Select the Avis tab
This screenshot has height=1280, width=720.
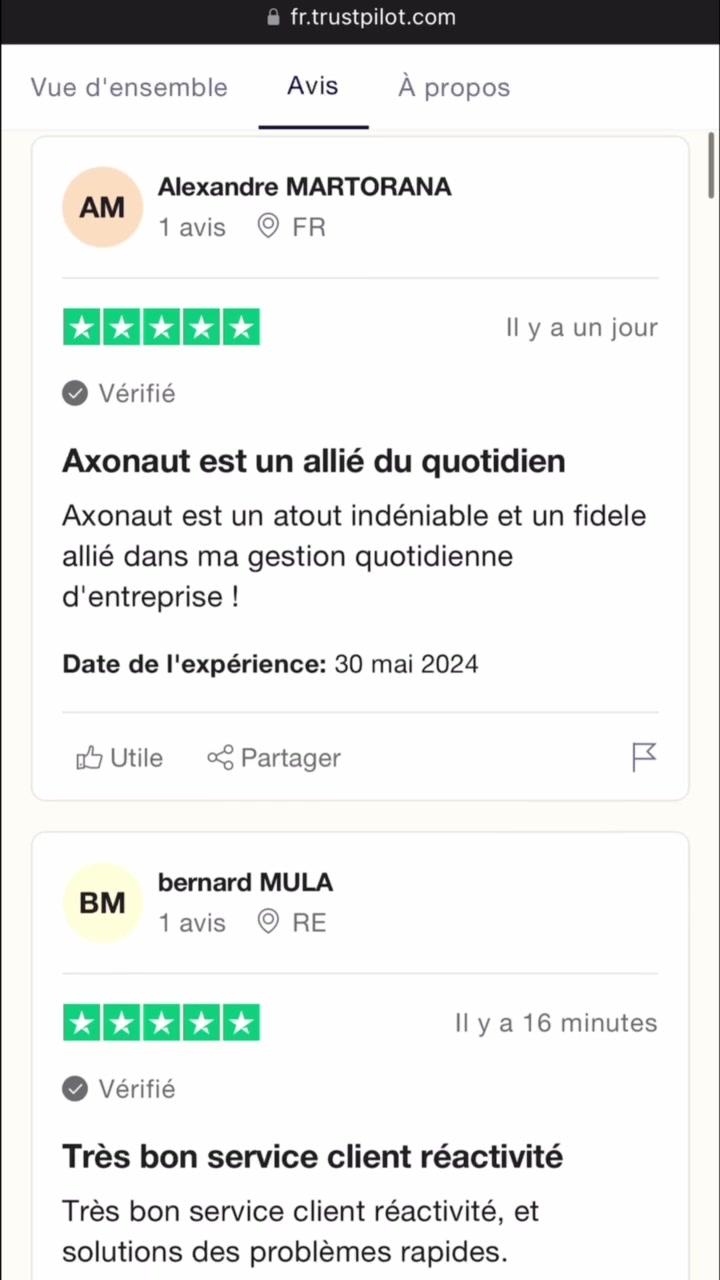click(313, 86)
